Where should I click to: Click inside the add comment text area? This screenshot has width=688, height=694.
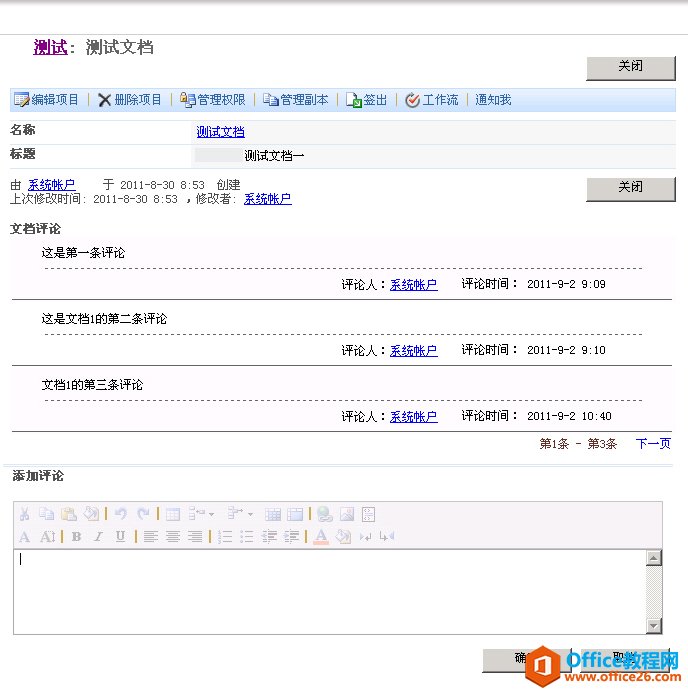pyautogui.click(x=329, y=592)
